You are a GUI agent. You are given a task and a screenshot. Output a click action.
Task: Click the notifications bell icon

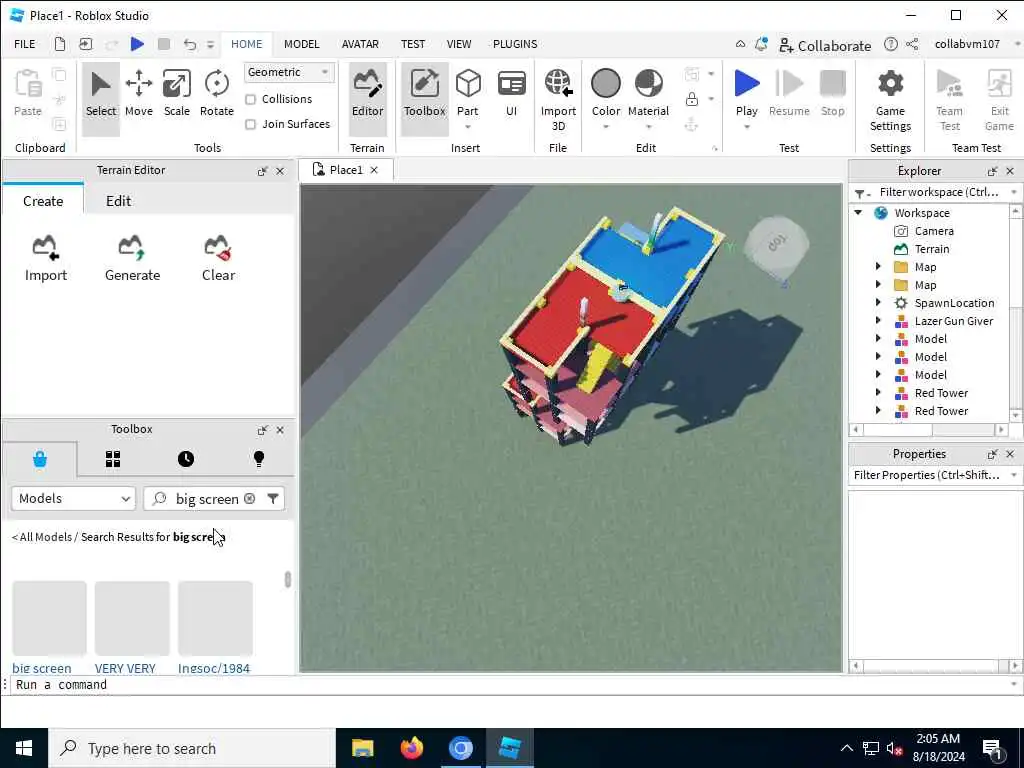tap(761, 44)
